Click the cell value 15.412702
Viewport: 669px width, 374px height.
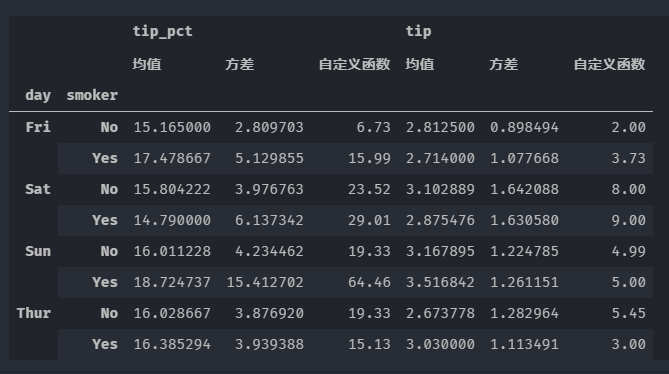[x=265, y=282]
